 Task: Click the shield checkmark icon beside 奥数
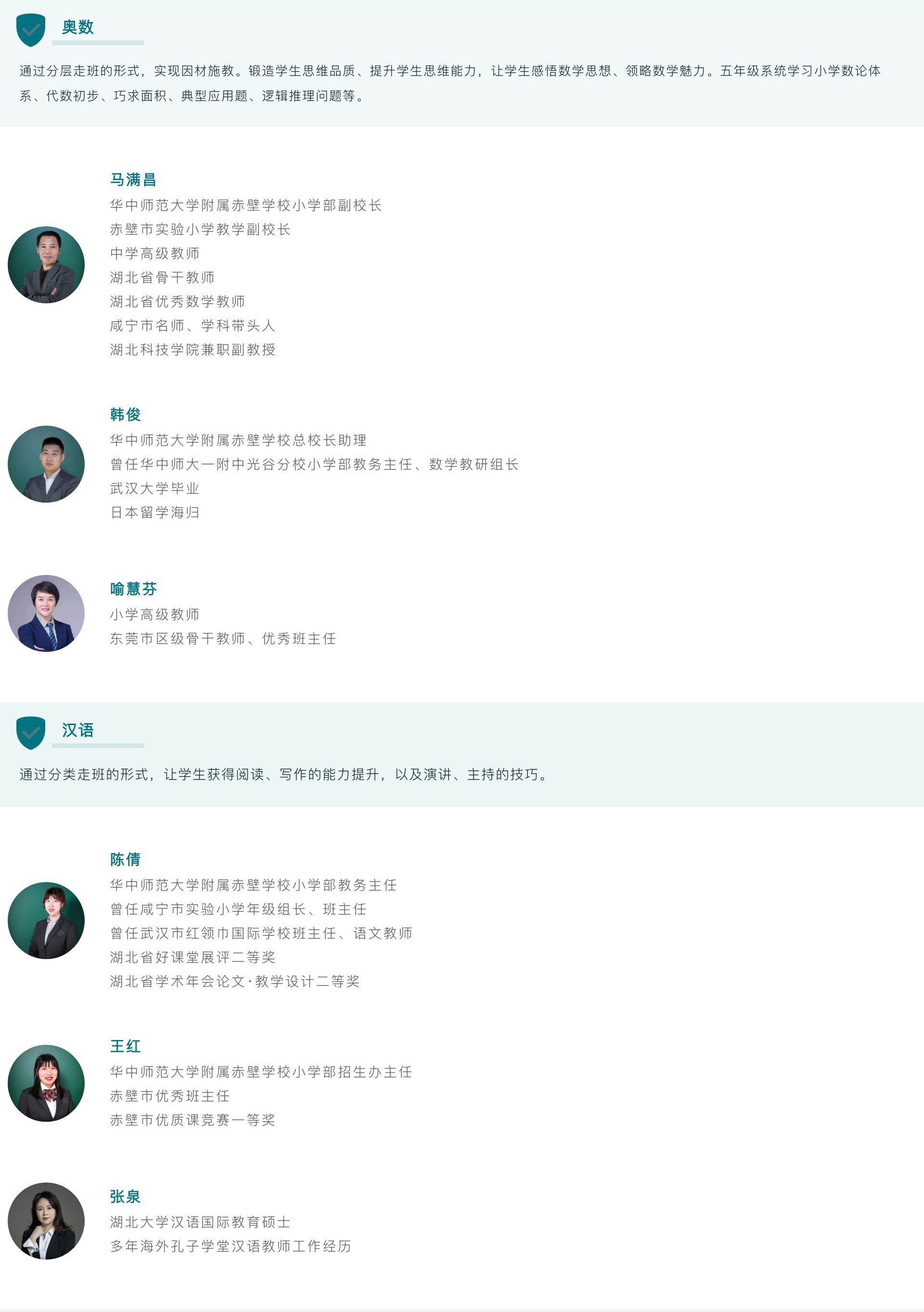tap(31, 30)
